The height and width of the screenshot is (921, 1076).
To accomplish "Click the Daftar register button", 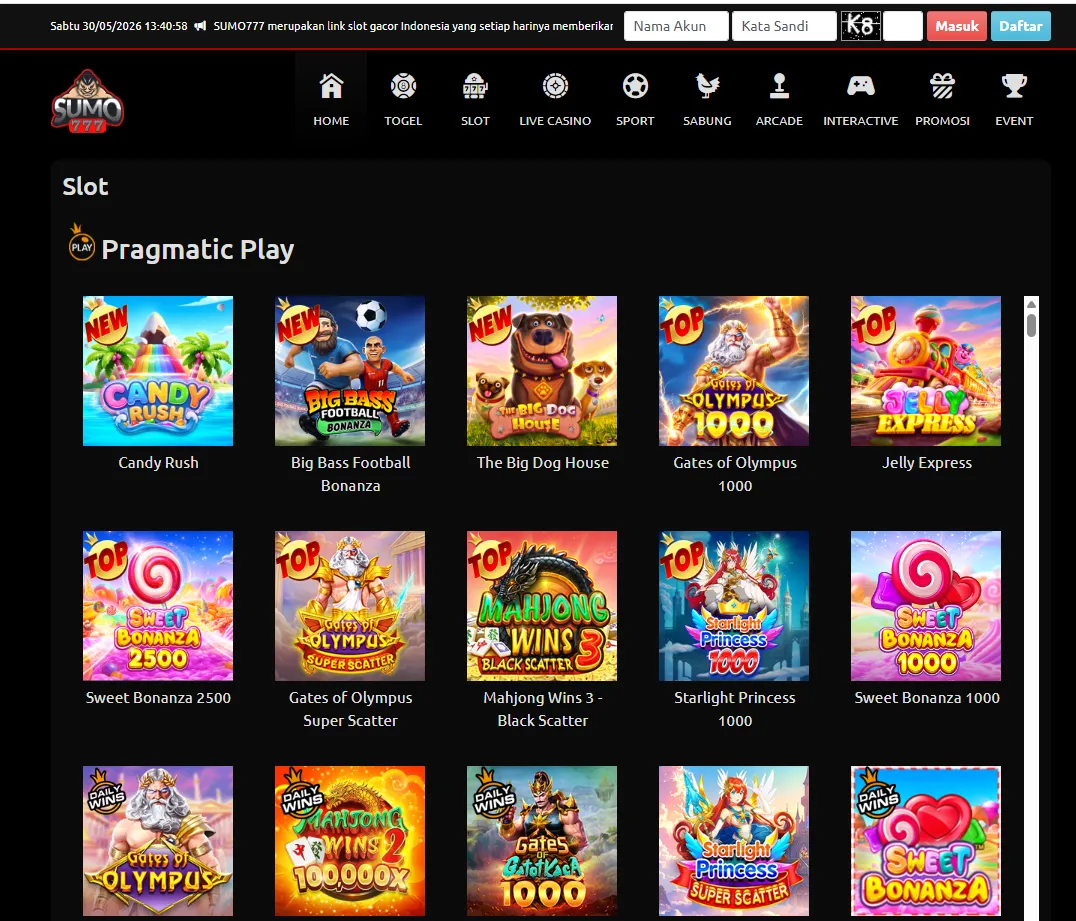I will 1020,26.
